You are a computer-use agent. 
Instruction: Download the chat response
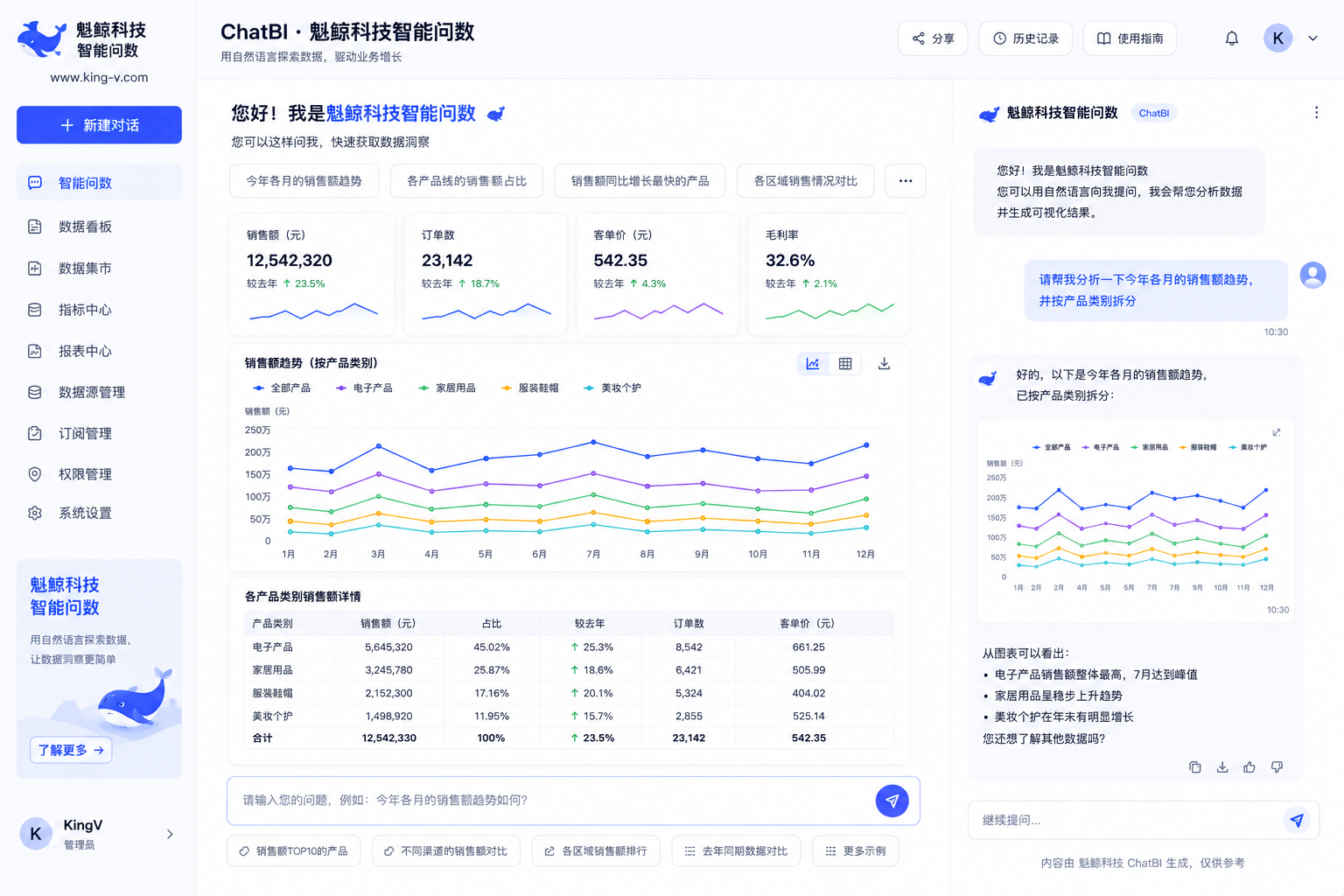(x=1222, y=767)
